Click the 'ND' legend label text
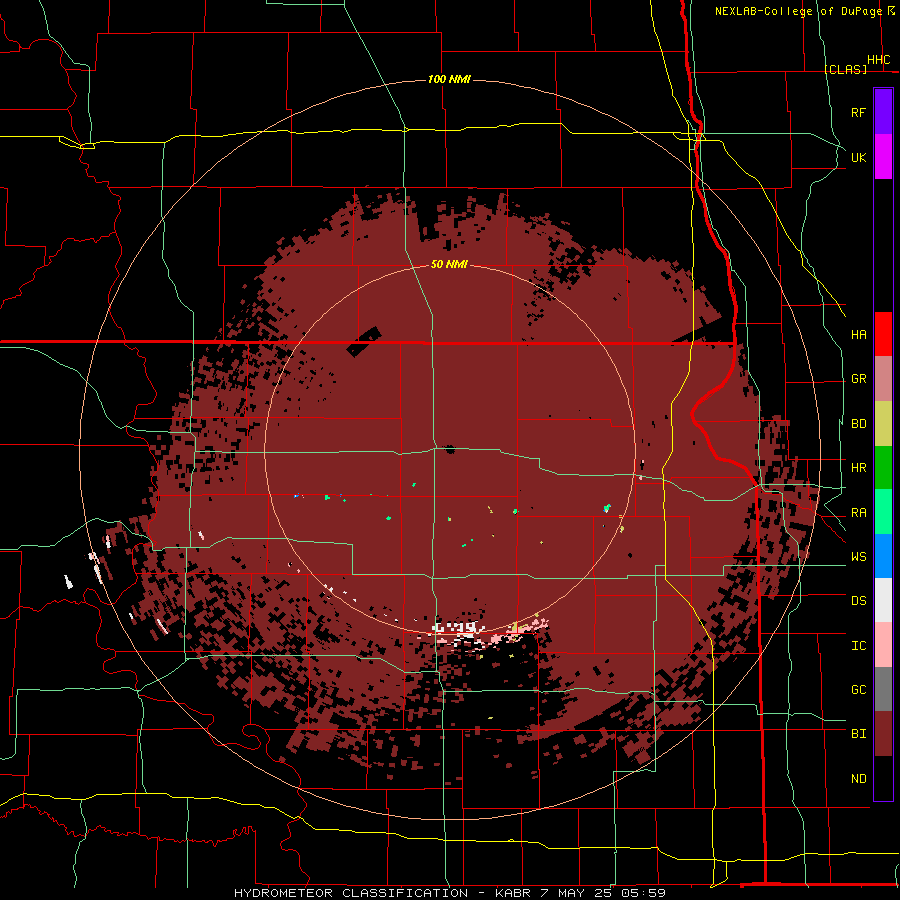900x900 pixels. point(859,779)
